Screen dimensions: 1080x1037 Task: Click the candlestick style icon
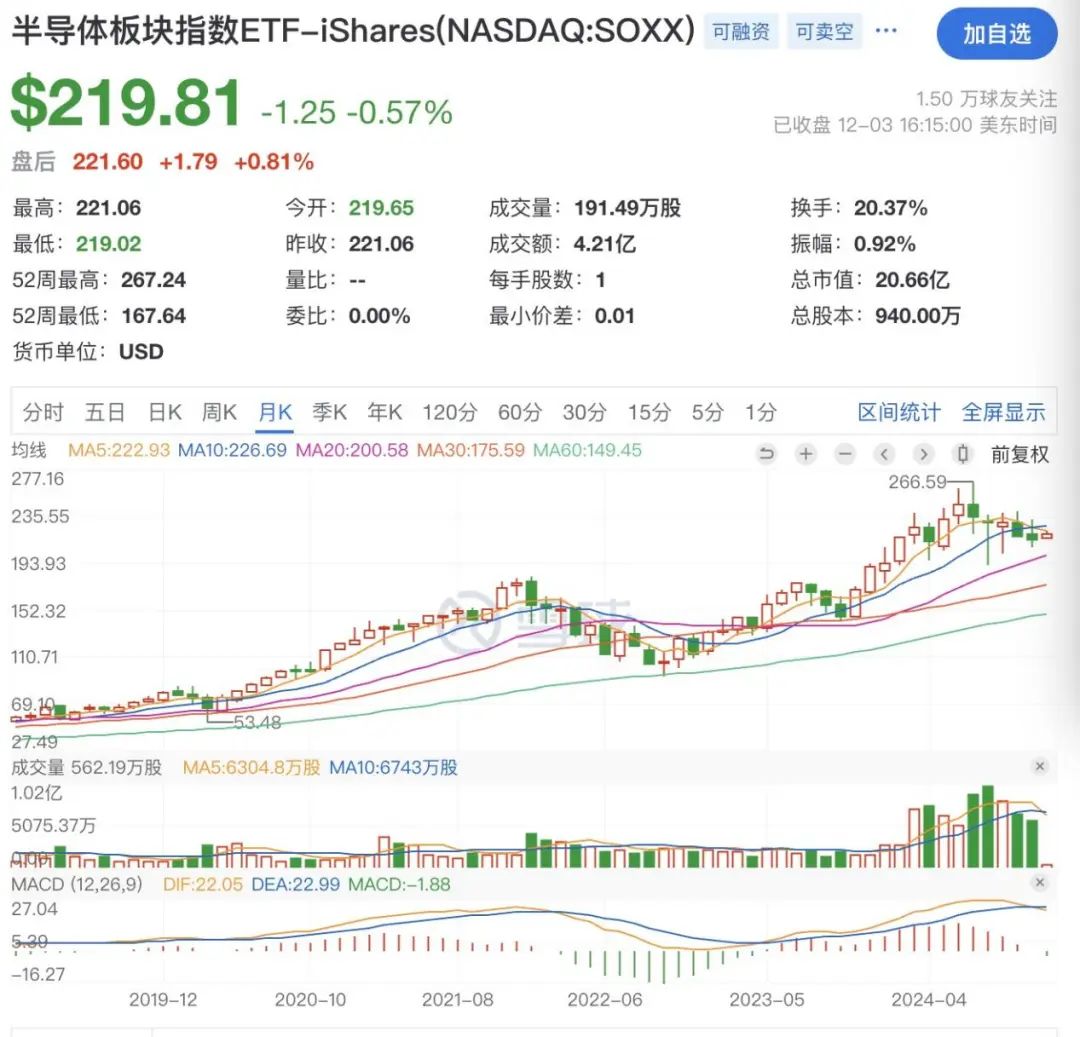(963, 454)
